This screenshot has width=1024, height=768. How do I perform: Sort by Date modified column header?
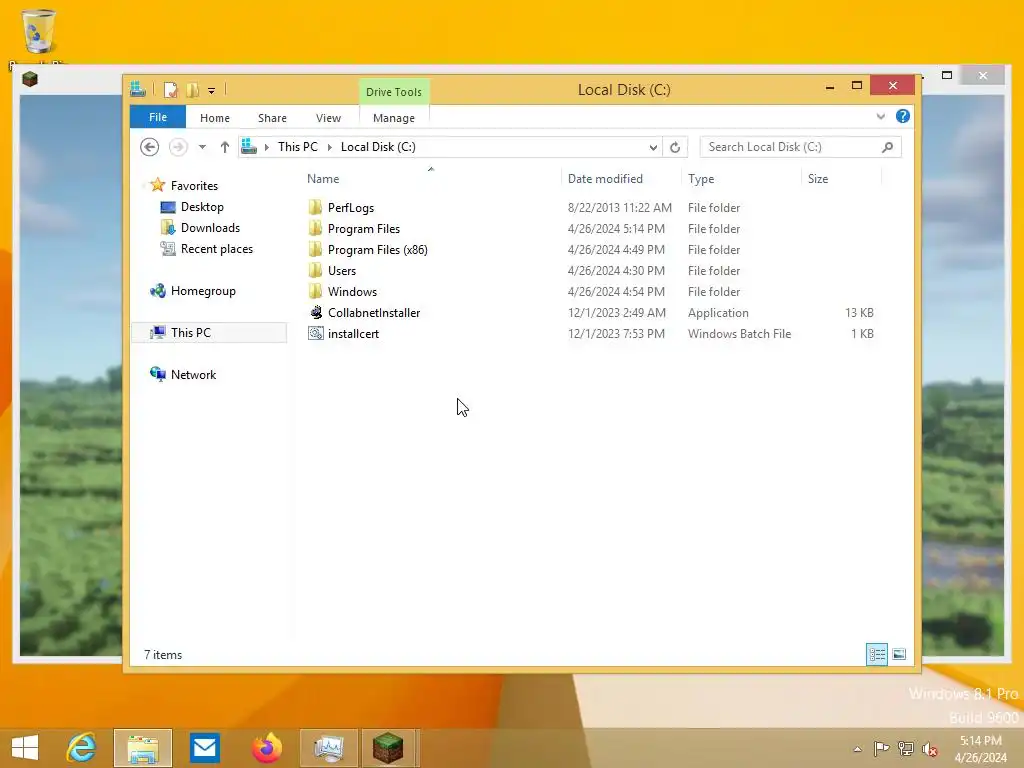605,179
